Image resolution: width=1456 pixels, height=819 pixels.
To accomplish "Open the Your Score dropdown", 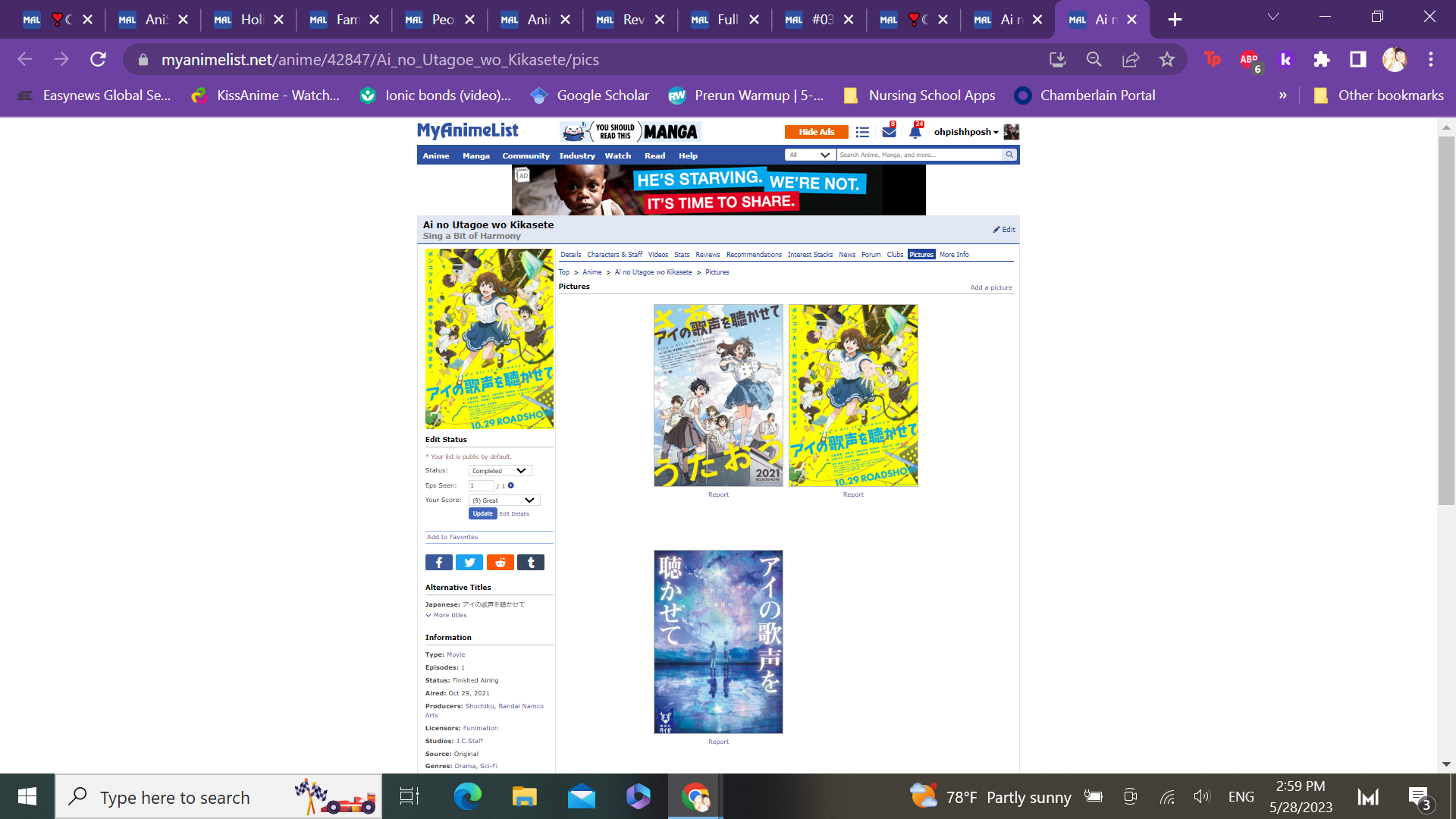I will pyautogui.click(x=504, y=500).
